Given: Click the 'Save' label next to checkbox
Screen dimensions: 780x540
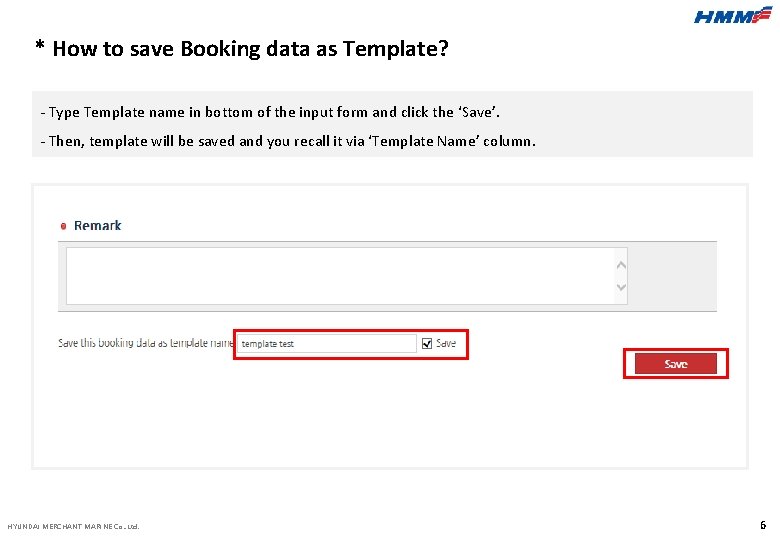Looking at the screenshot, I should pos(446,343).
